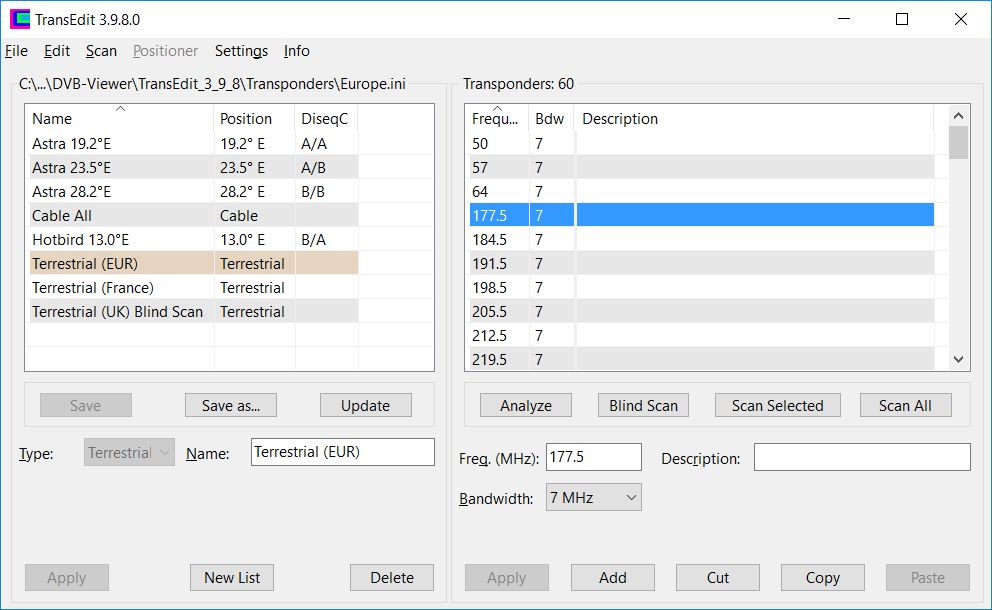This screenshot has height=610, width=992.
Task: Click the Name column header to sort
Action: [x=120, y=118]
